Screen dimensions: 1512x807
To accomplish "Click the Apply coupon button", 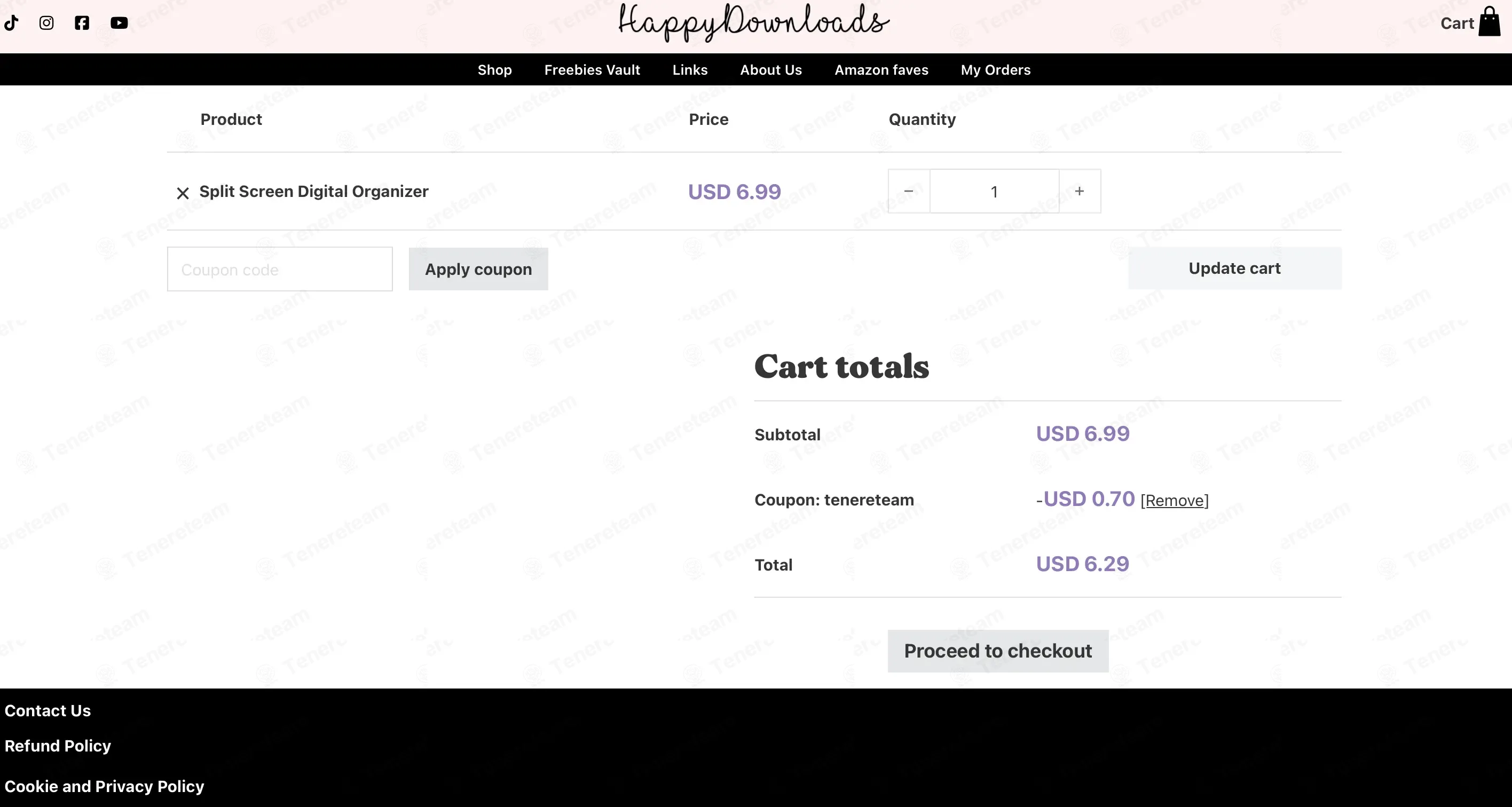I will (x=478, y=270).
